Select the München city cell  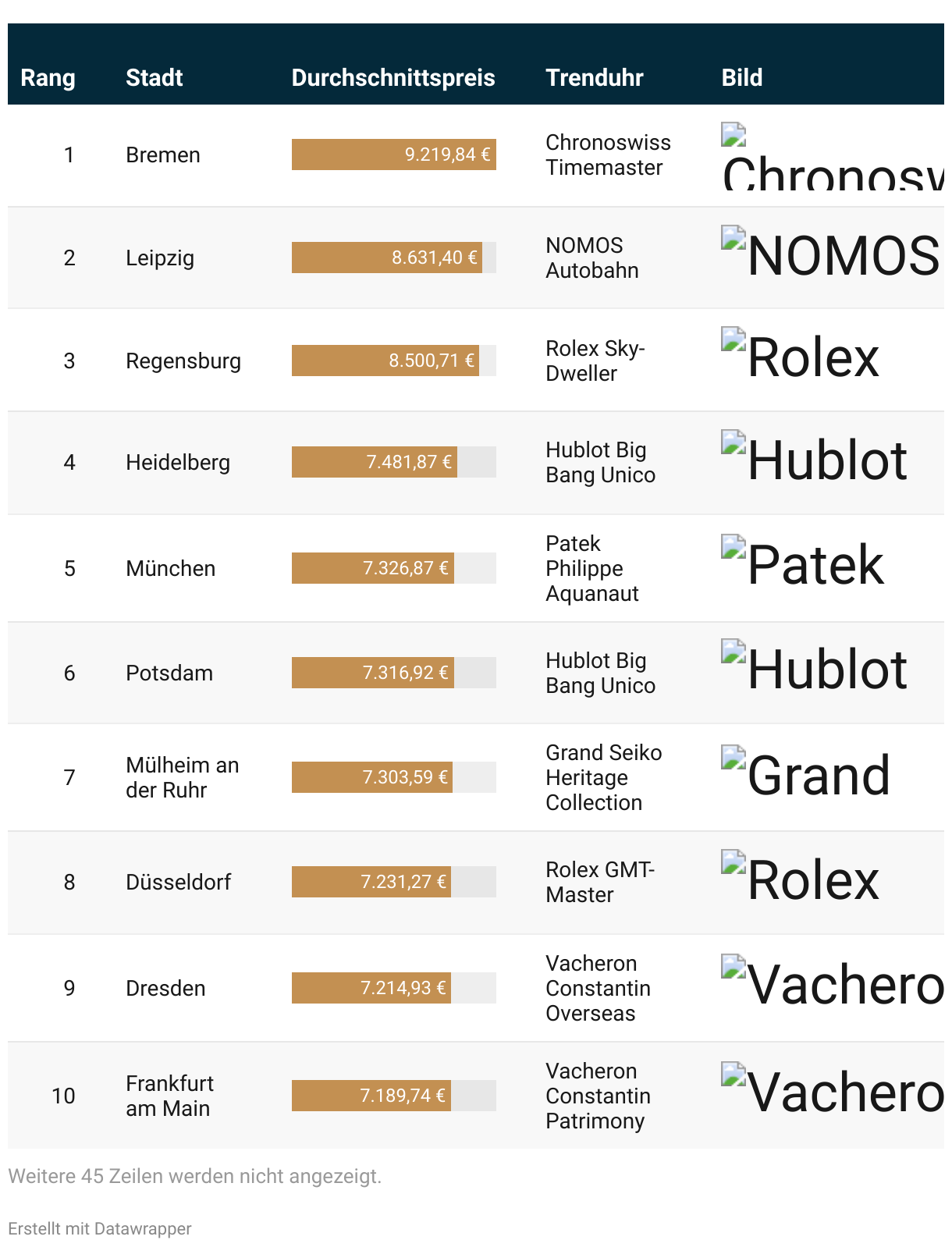point(171,568)
